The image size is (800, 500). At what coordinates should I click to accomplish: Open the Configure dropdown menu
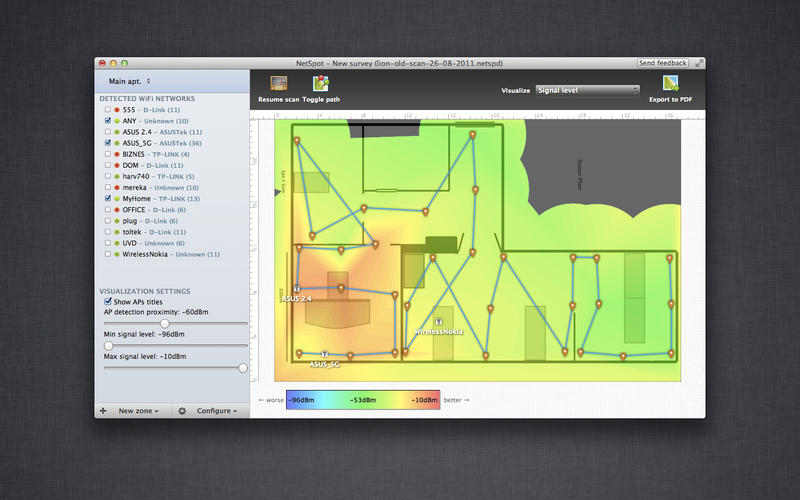point(216,411)
